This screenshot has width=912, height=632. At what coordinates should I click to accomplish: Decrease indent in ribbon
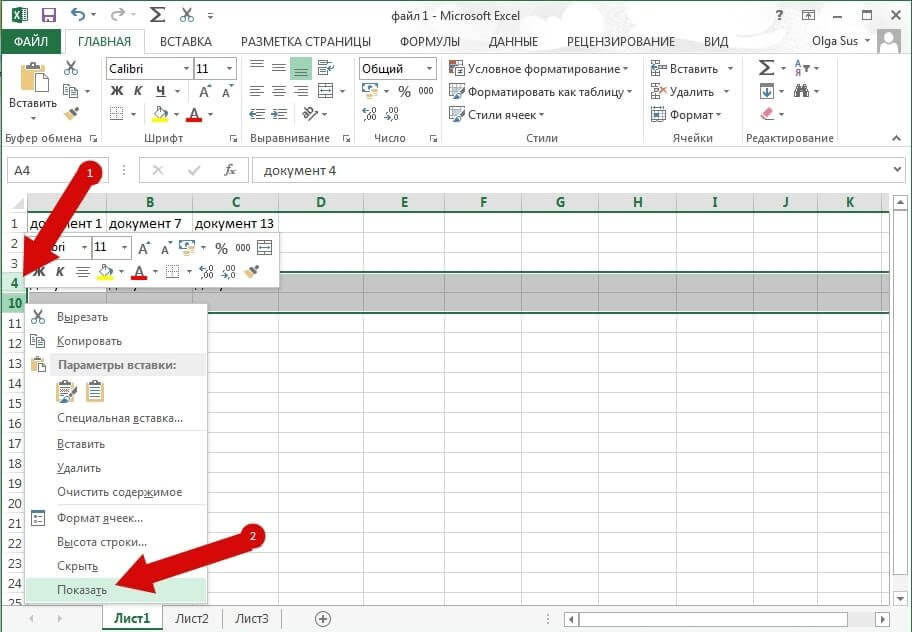tap(256, 113)
